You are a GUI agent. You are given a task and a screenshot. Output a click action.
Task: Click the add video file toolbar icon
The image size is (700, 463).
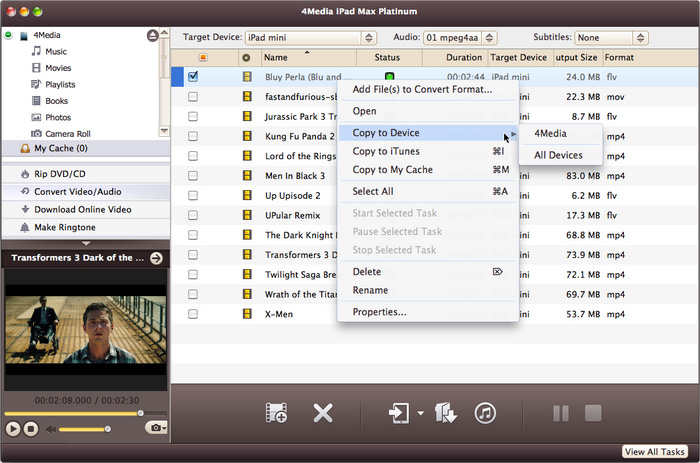[277, 413]
